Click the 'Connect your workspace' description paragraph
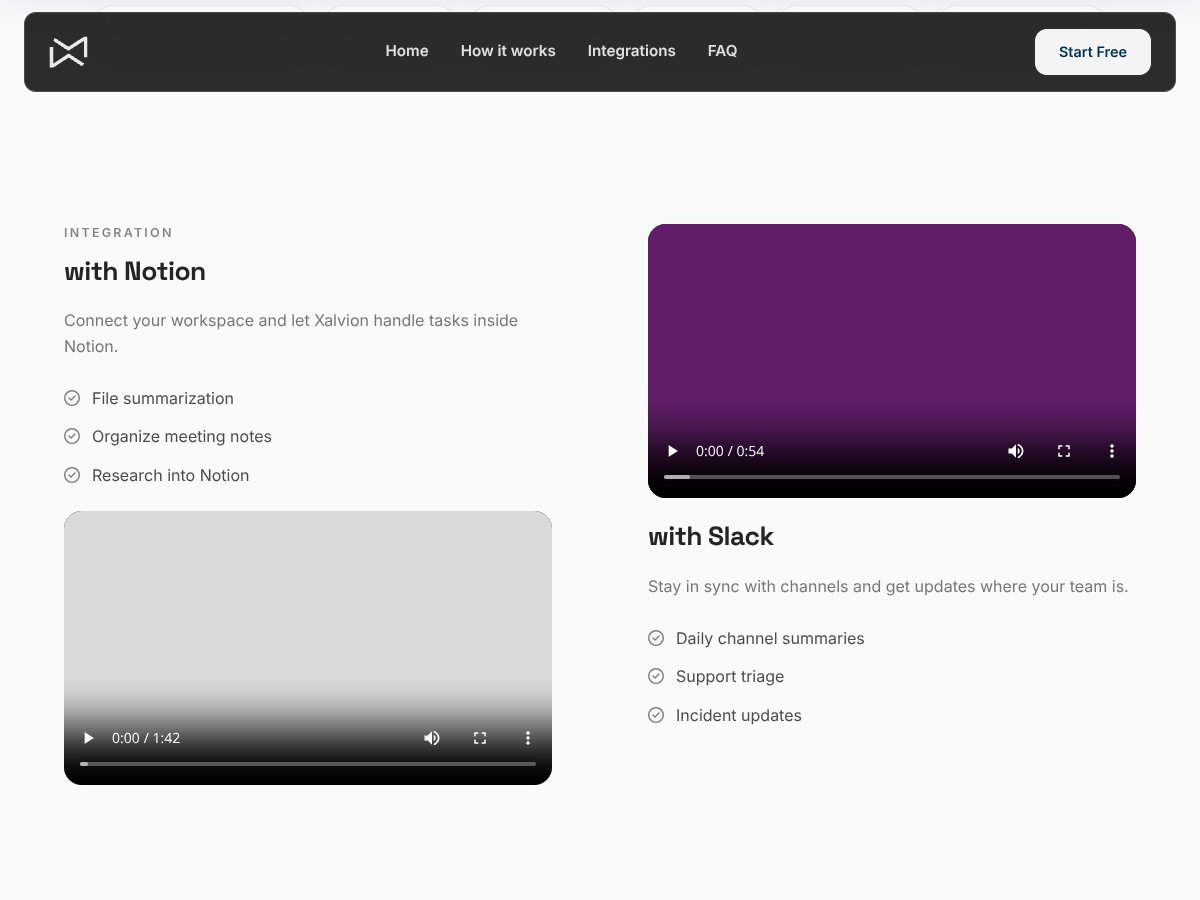 coord(291,333)
